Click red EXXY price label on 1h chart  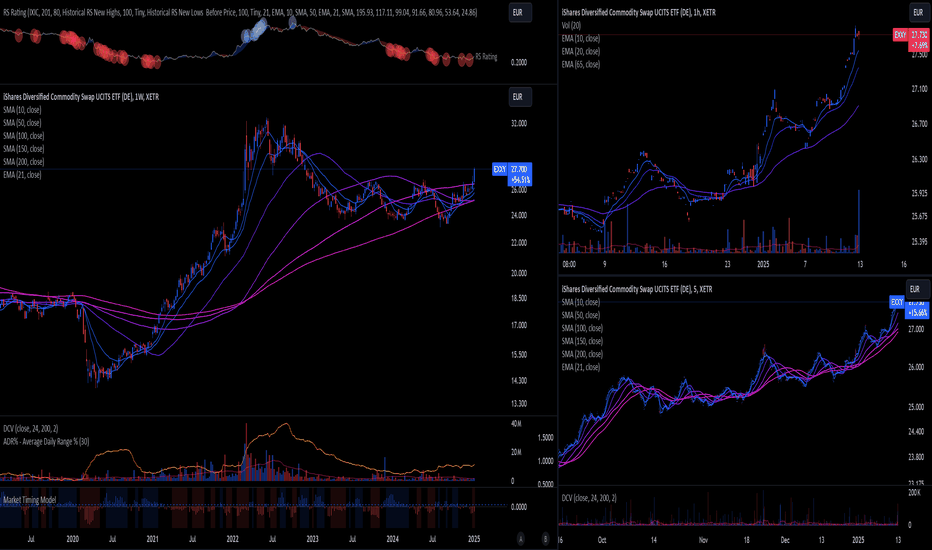point(911,39)
